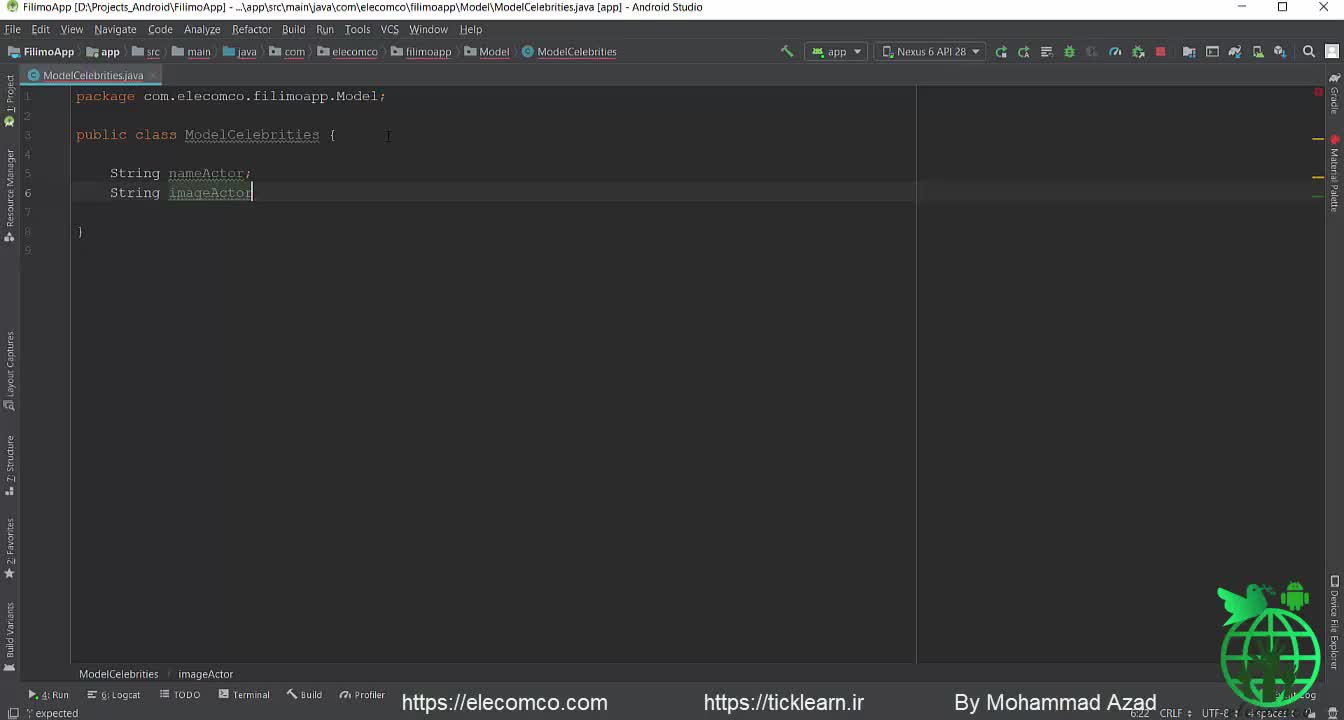Image resolution: width=1344 pixels, height=720 pixels.
Task: Toggle the Structure side panel
Action: (10, 464)
